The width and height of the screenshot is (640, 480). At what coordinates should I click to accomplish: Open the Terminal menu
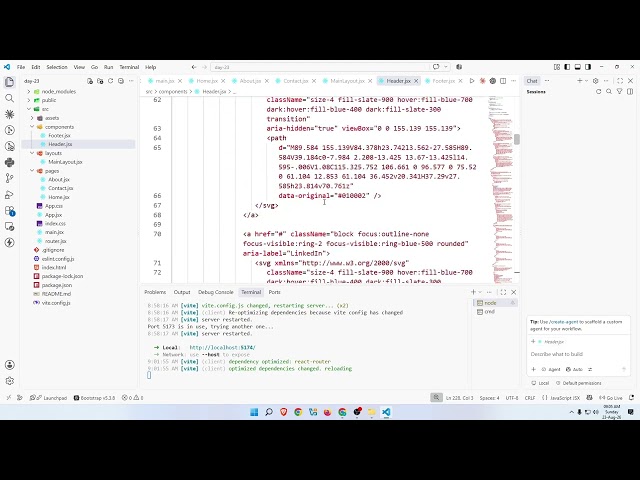point(129,67)
